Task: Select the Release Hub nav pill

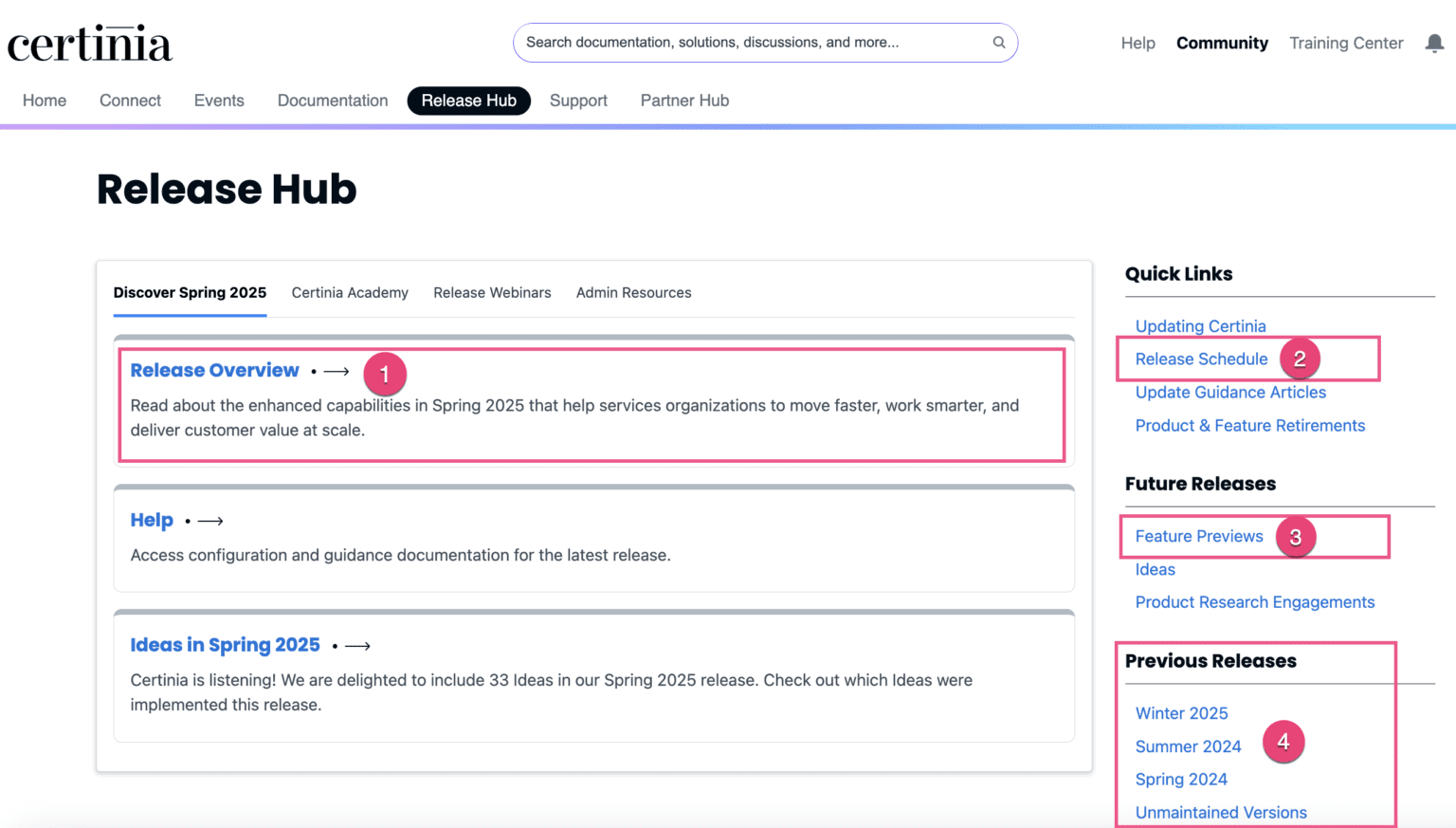Action: point(468,101)
